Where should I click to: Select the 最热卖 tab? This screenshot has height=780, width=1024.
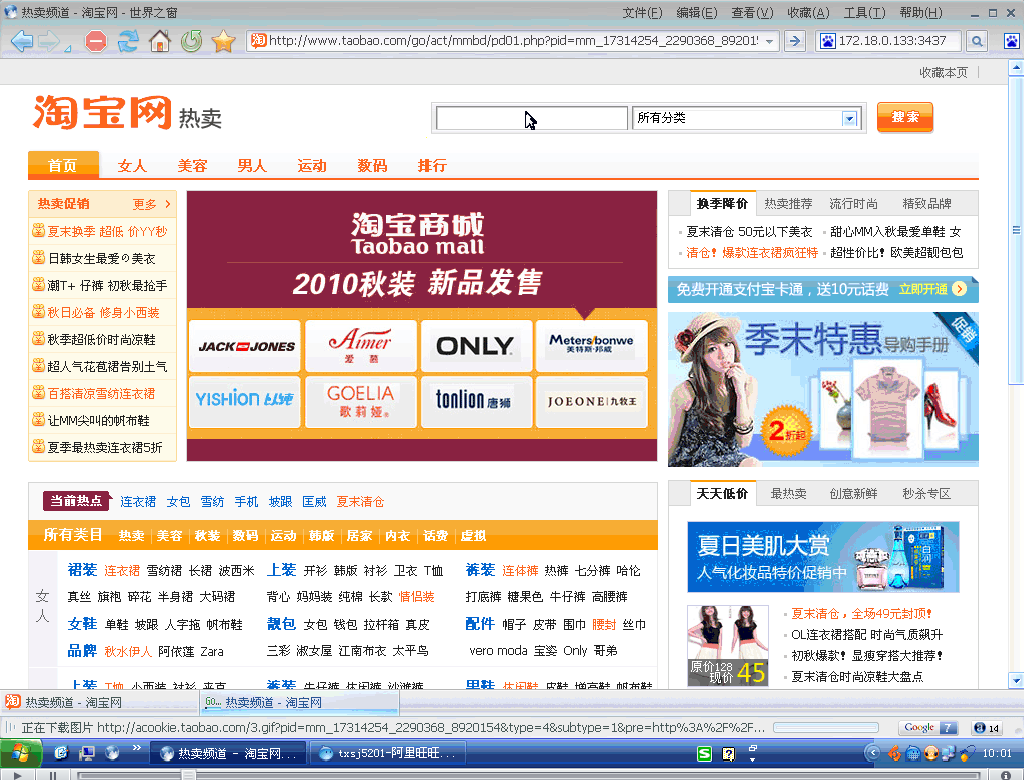(x=788, y=494)
